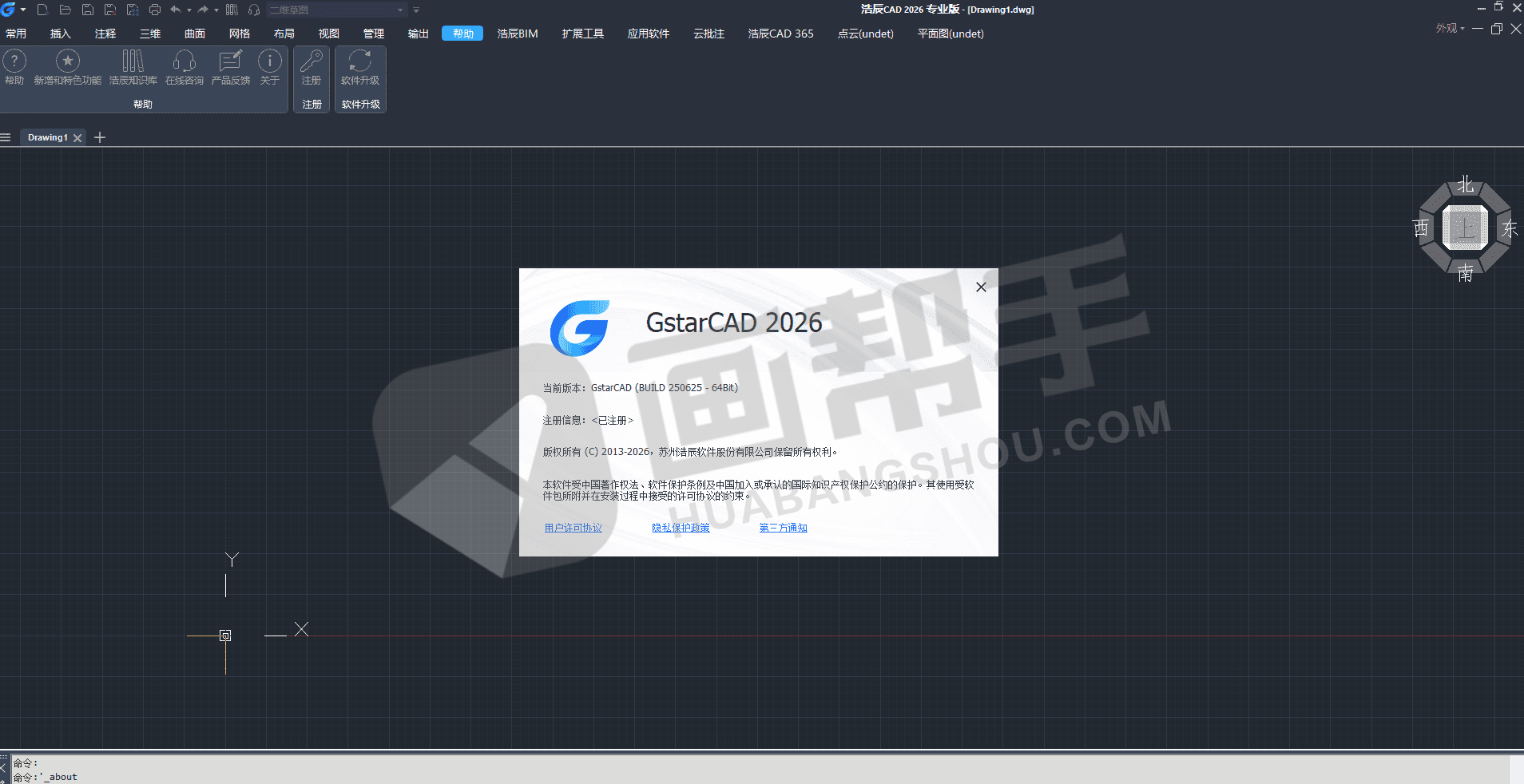The height and width of the screenshot is (784, 1524).
Task: Save the drawing with the Save icon
Action: 88,10
